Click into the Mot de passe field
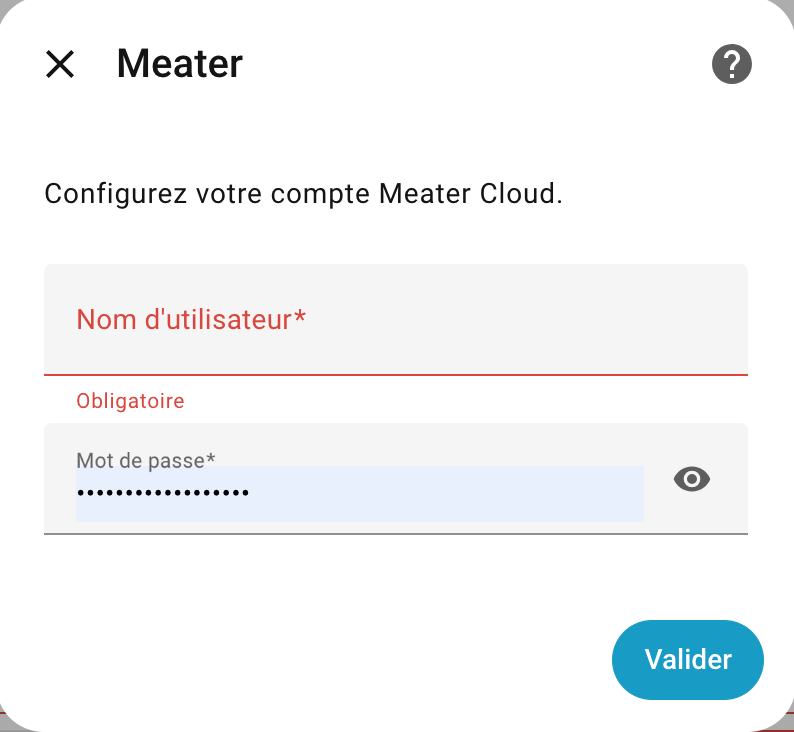The height and width of the screenshot is (732, 794). pyautogui.click(x=360, y=492)
